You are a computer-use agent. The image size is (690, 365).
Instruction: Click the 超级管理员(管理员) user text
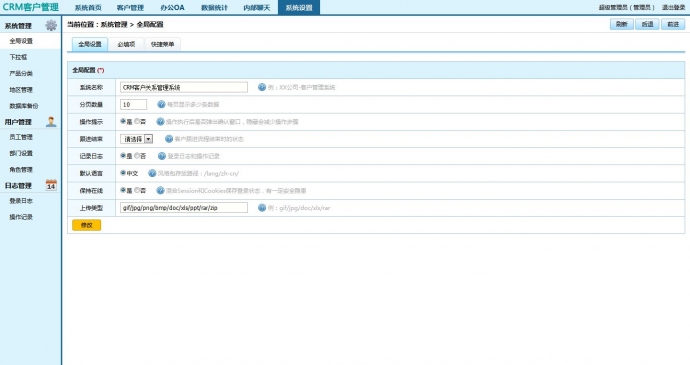pos(627,7)
